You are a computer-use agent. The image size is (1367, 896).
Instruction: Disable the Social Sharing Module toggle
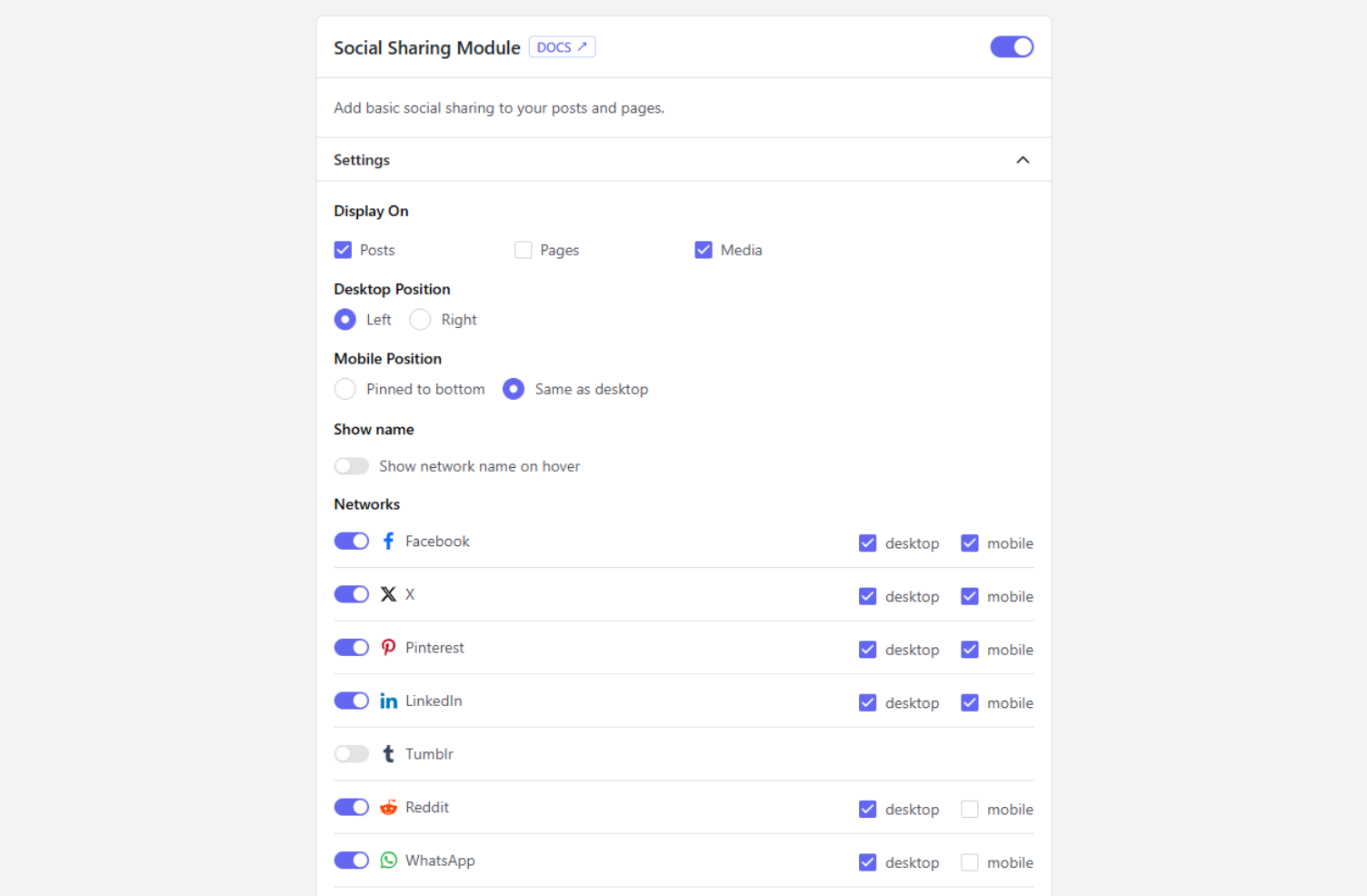[x=1012, y=47]
